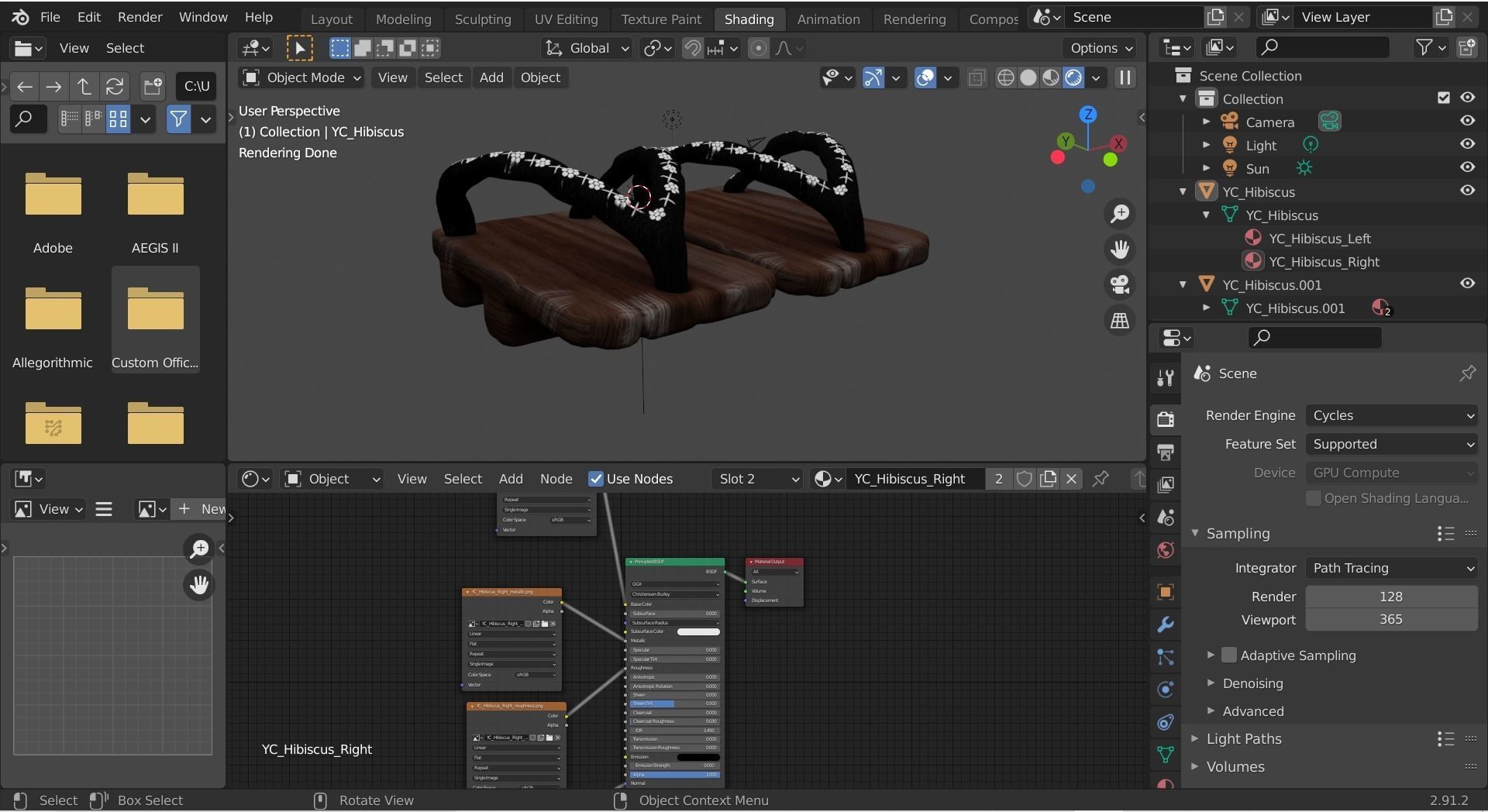Create new folder in file browser
1488x812 pixels.
coord(153,86)
